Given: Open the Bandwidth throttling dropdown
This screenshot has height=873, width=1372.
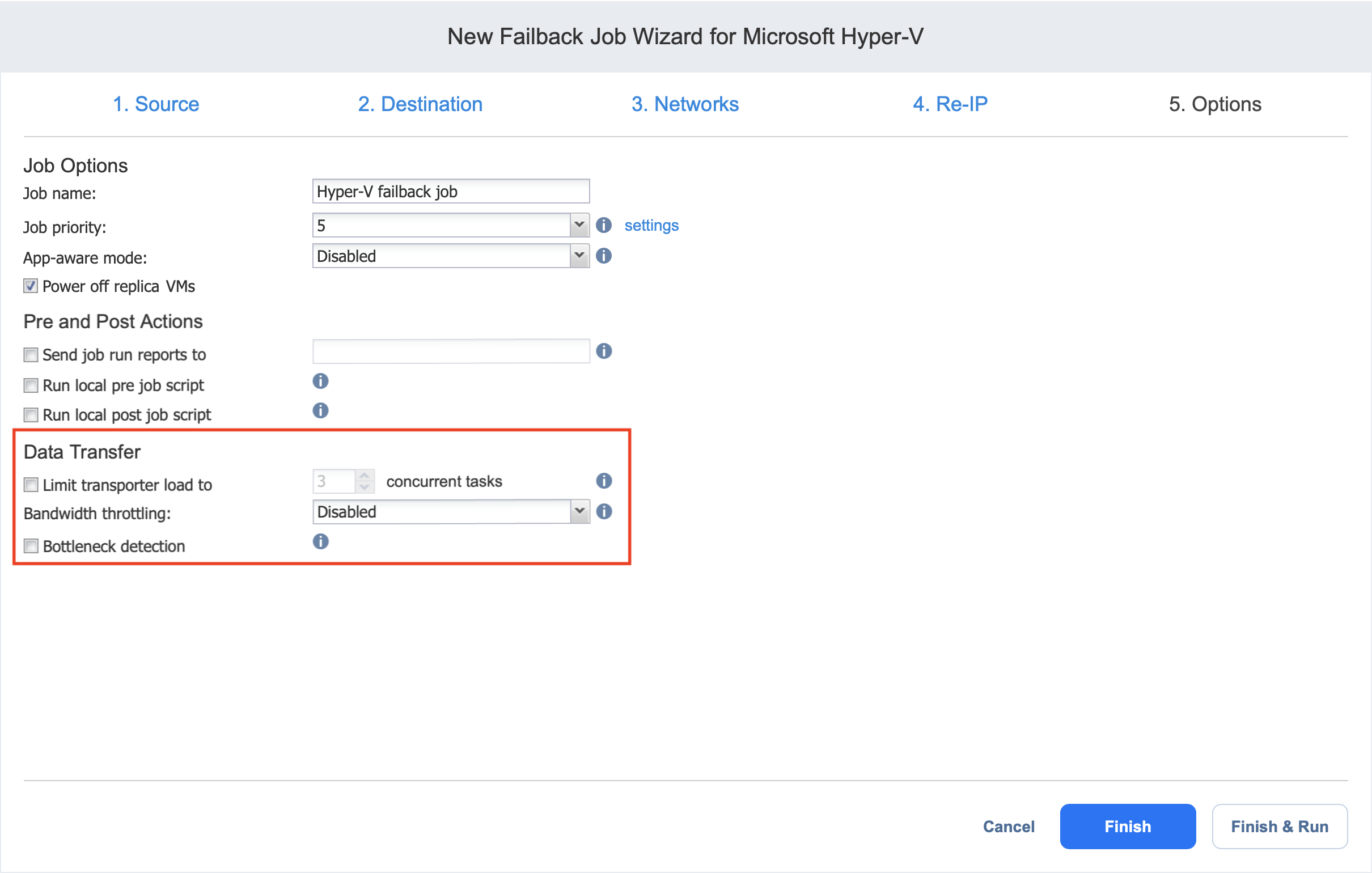Looking at the screenshot, I should 579,512.
